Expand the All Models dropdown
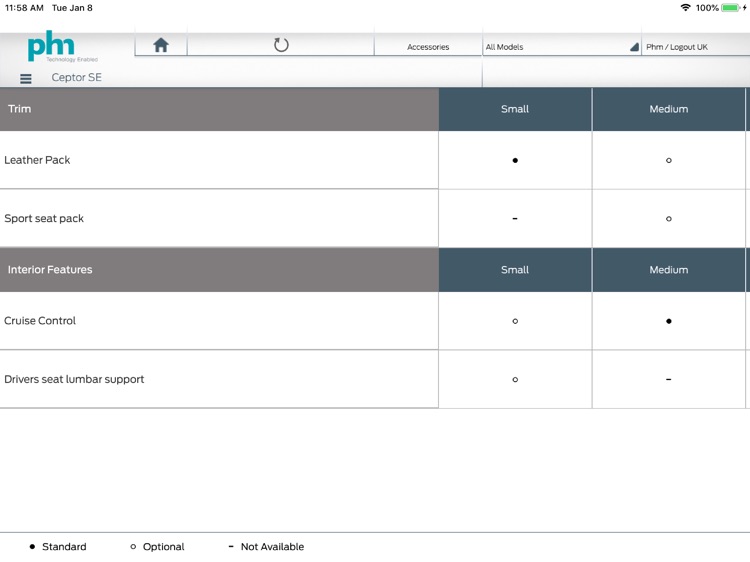Viewport: 750px width, 562px height. pyautogui.click(x=562, y=47)
